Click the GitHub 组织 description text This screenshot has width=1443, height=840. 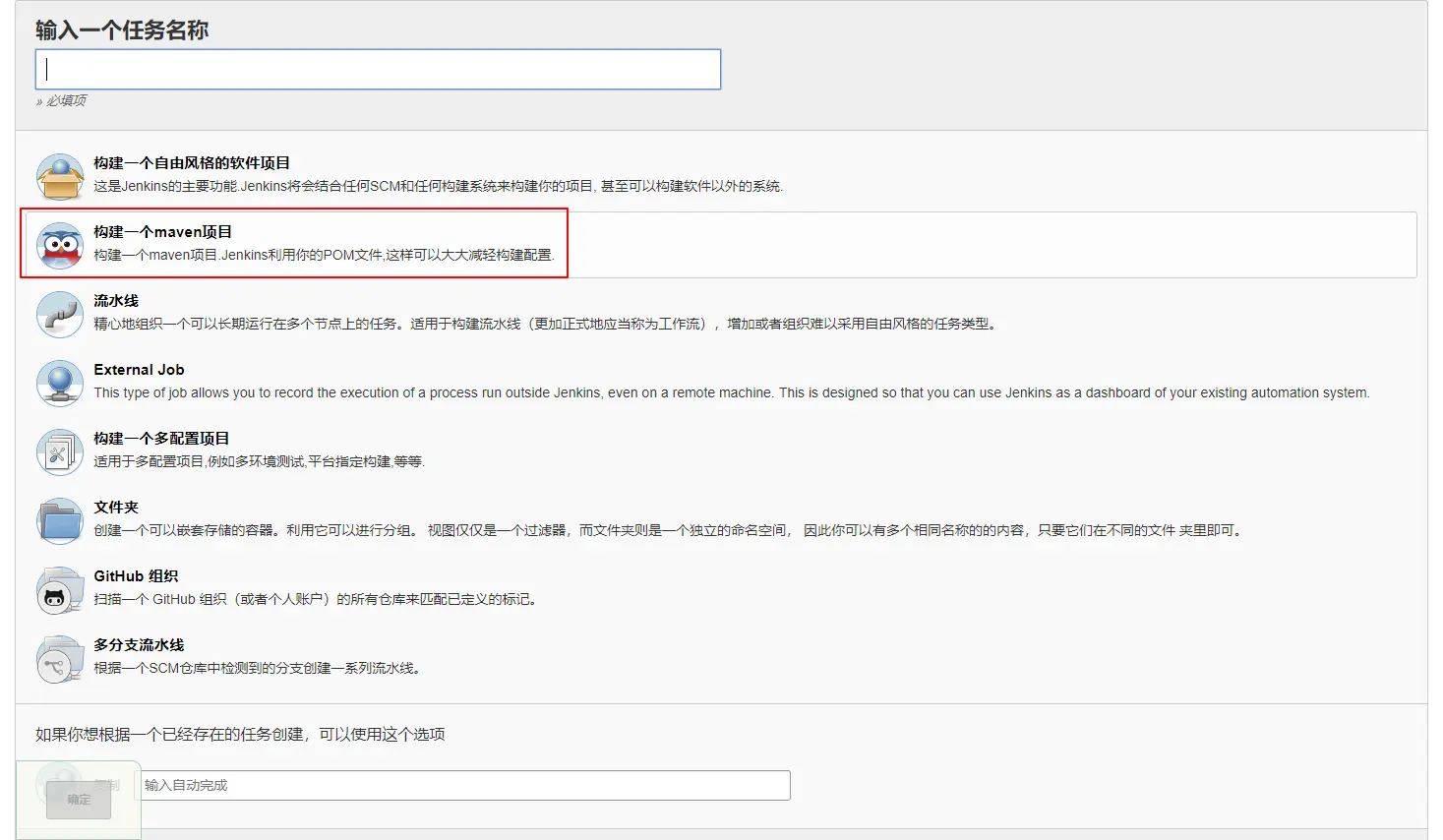pos(316,599)
